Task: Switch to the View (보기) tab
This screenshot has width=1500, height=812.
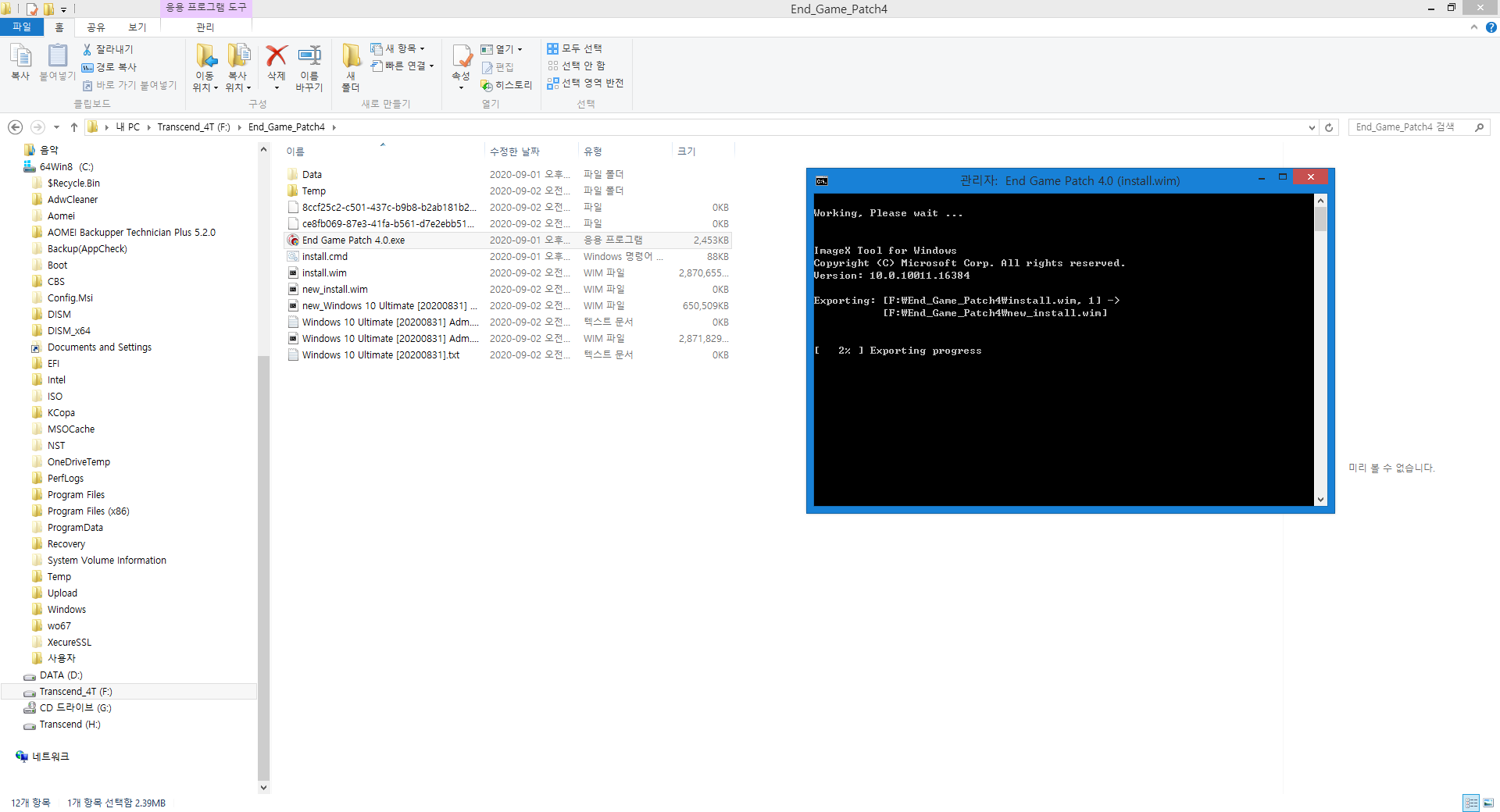Action: (137, 27)
